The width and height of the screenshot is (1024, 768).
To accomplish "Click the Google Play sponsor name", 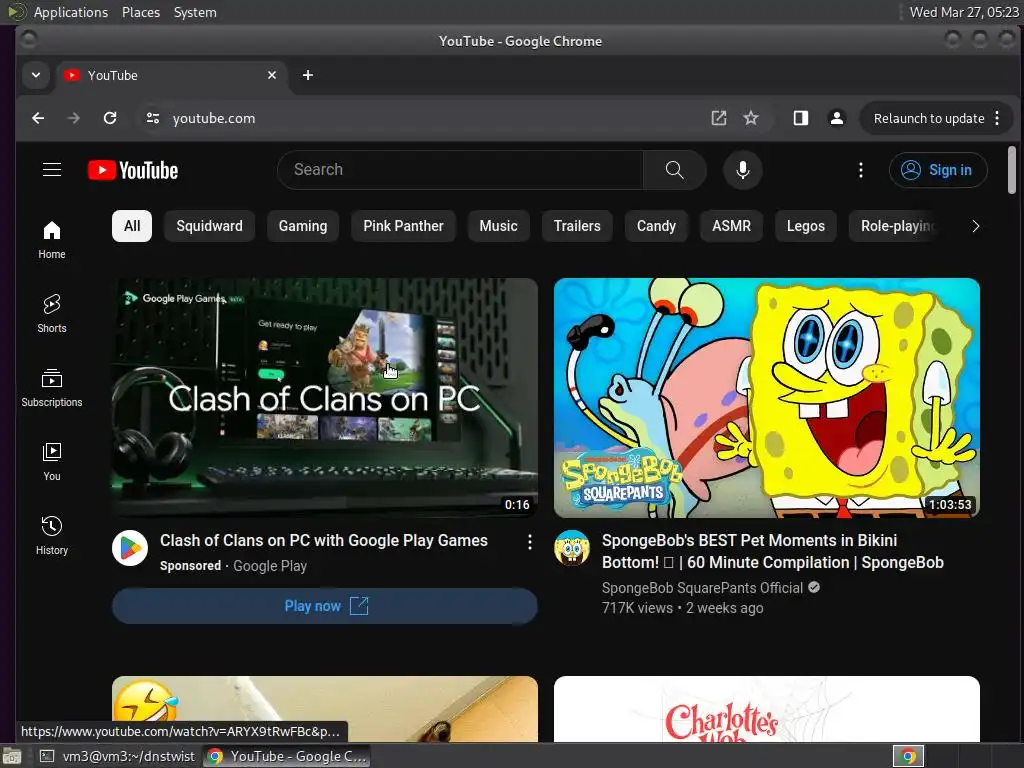I will click(x=270, y=566).
